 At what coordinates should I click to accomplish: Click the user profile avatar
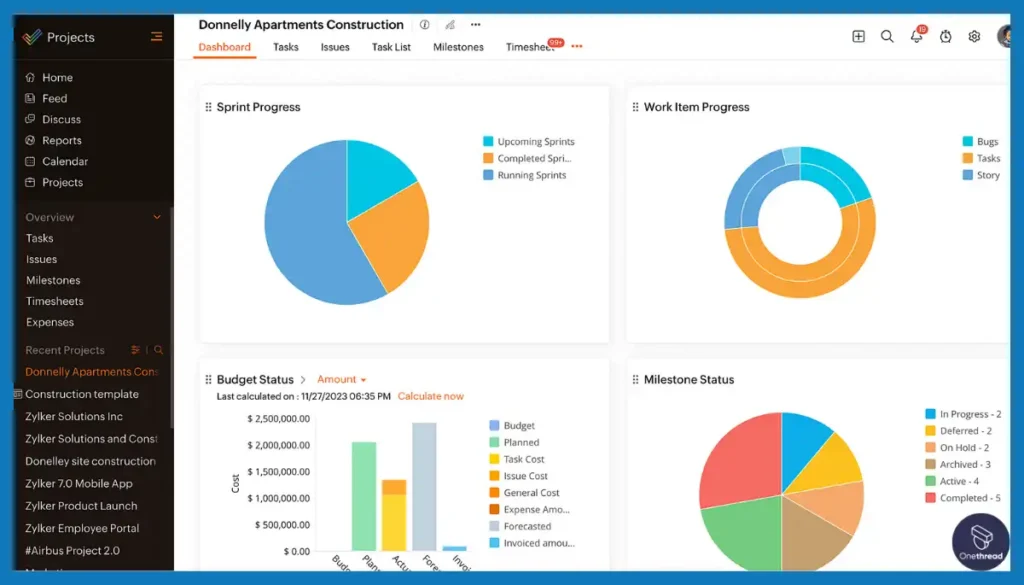point(1004,36)
